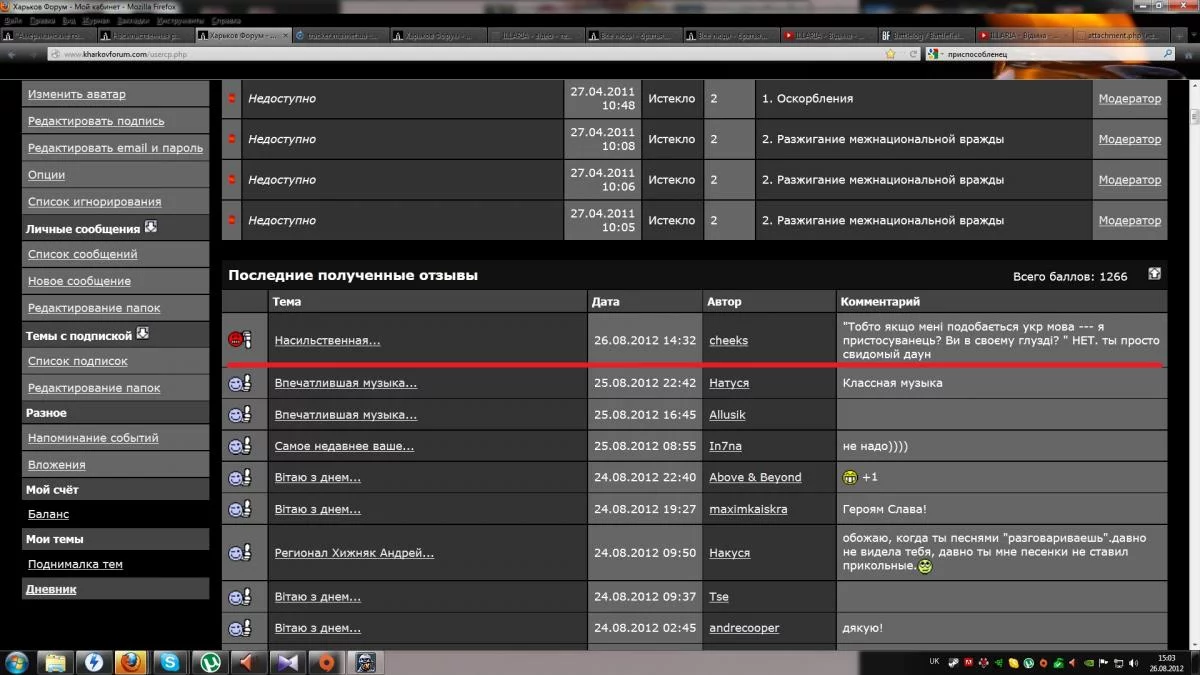Collapse the Личные сообщения section
1200x675 pixels.
point(151,227)
